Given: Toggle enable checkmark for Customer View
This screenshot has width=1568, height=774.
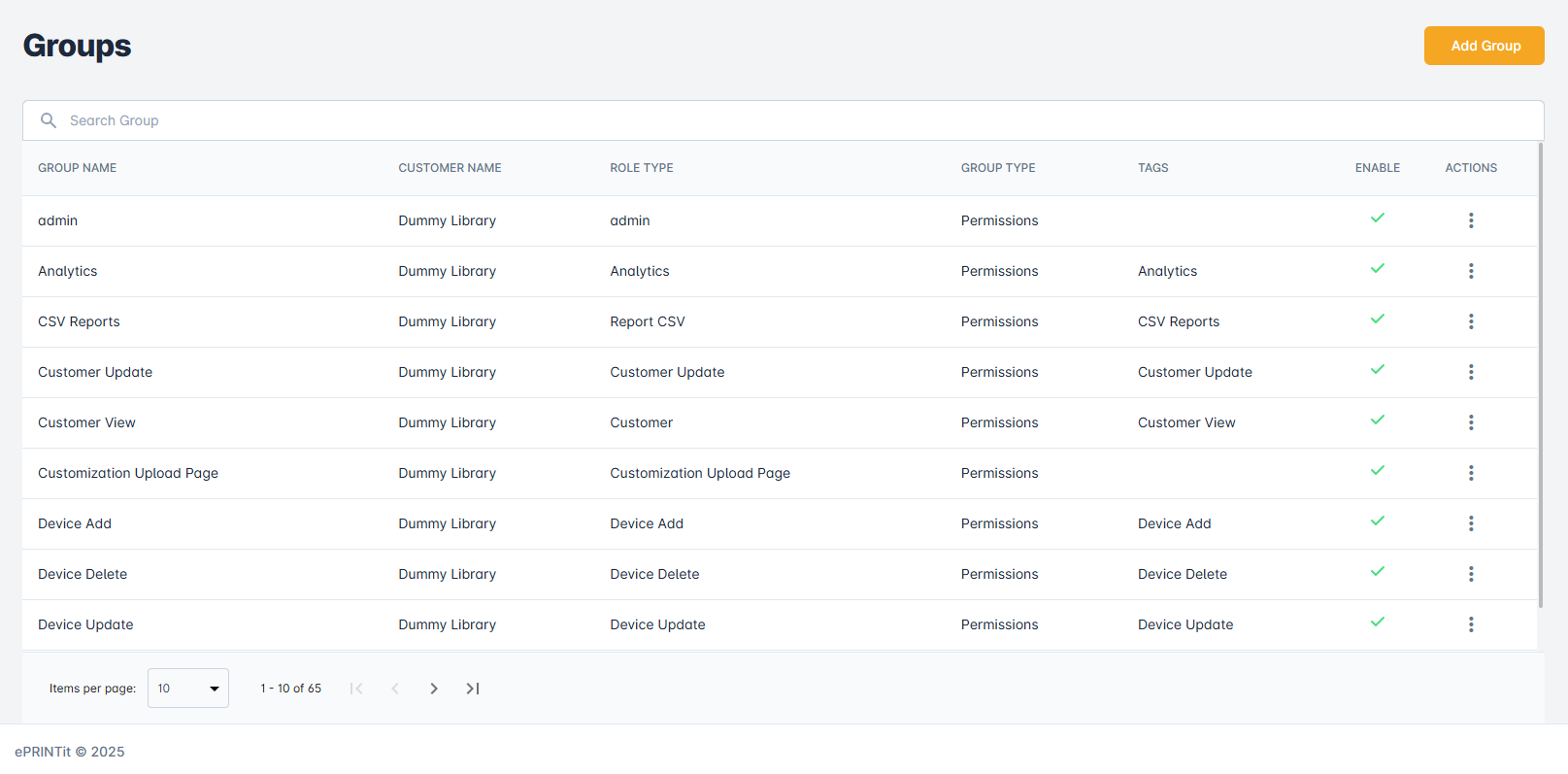Looking at the screenshot, I should click(1377, 421).
